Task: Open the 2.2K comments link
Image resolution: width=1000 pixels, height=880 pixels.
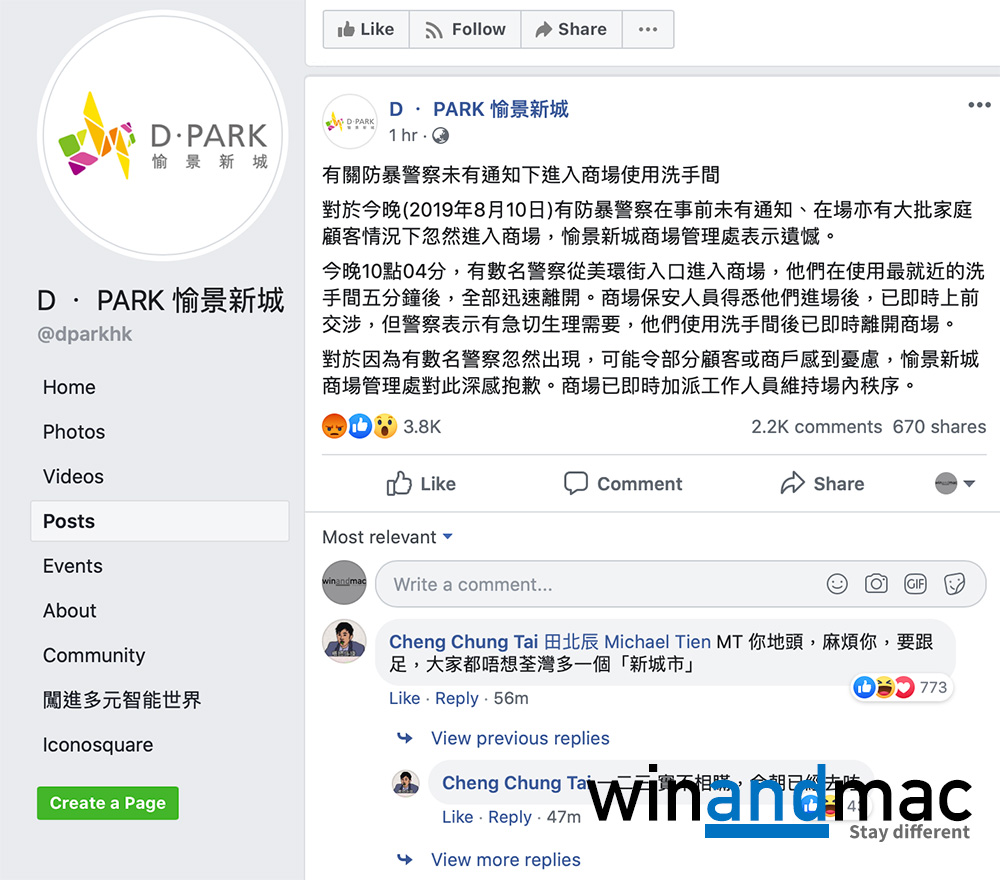Action: coord(816,427)
